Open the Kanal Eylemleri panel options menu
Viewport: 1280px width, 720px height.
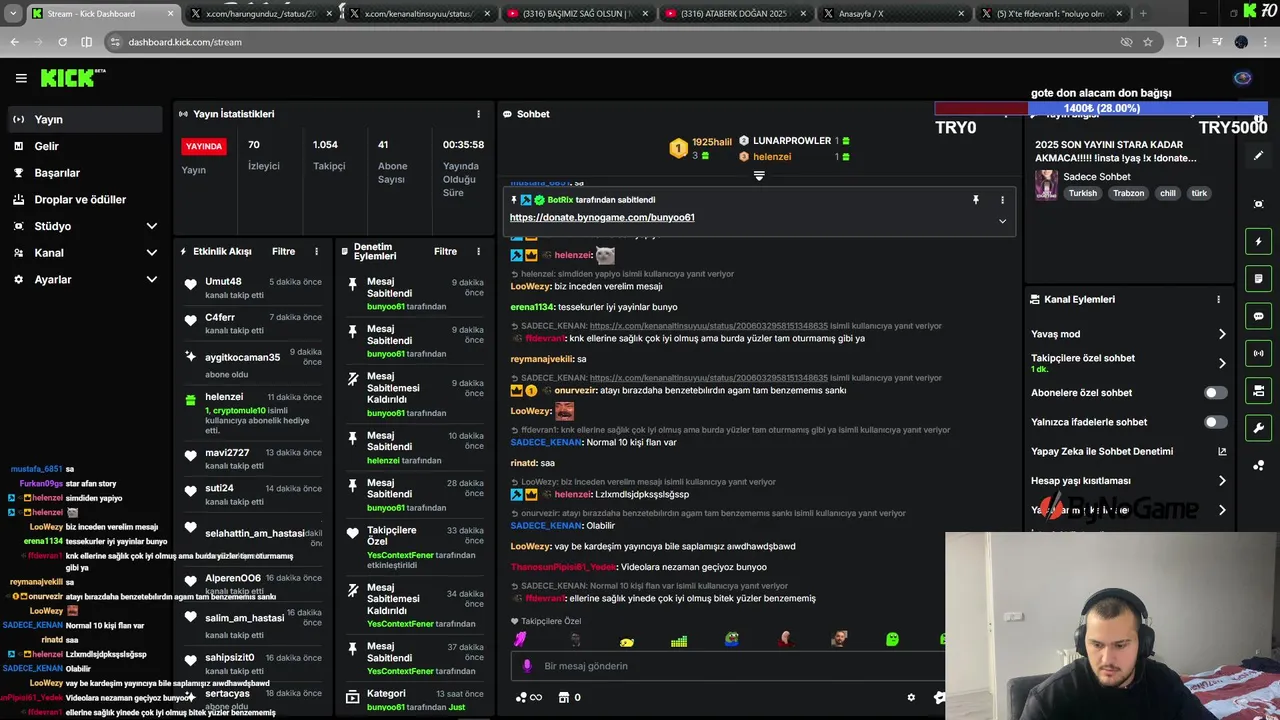click(1218, 299)
